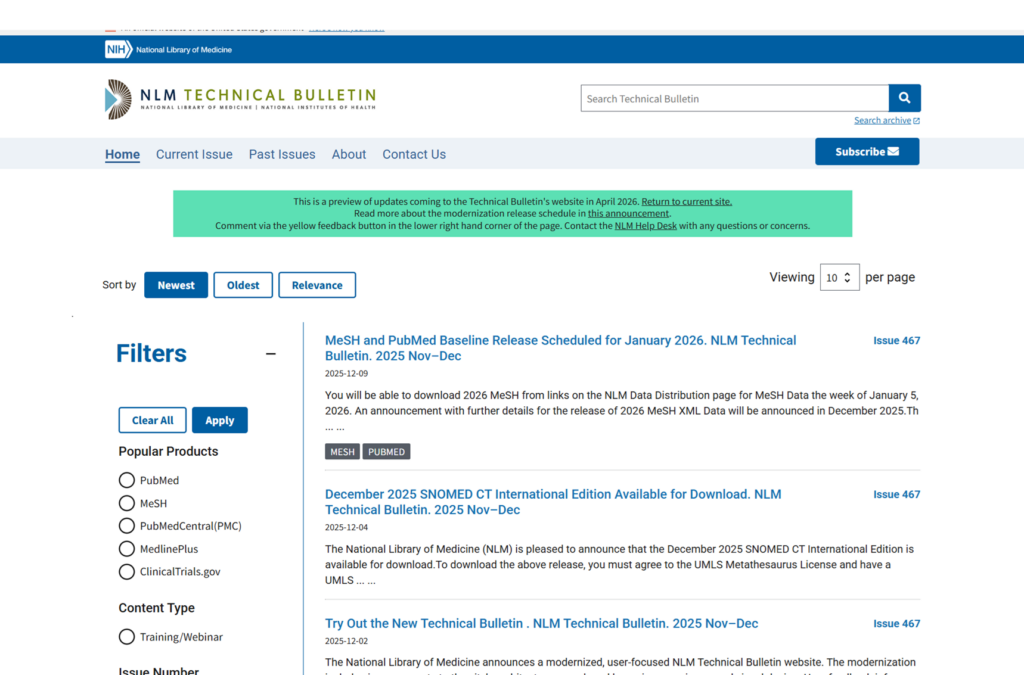1024x675 pixels.
Task: Sort results by Relevance
Action: tap(317, 285)
